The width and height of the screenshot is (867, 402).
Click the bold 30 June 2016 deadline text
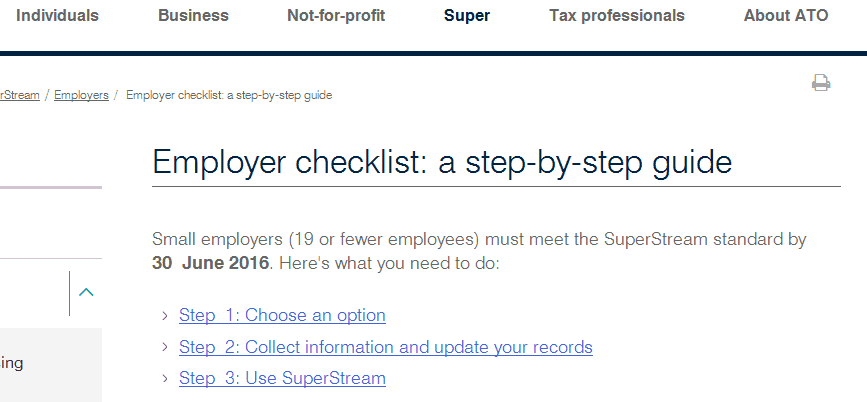pyautogui.click(x=210, y=263)
